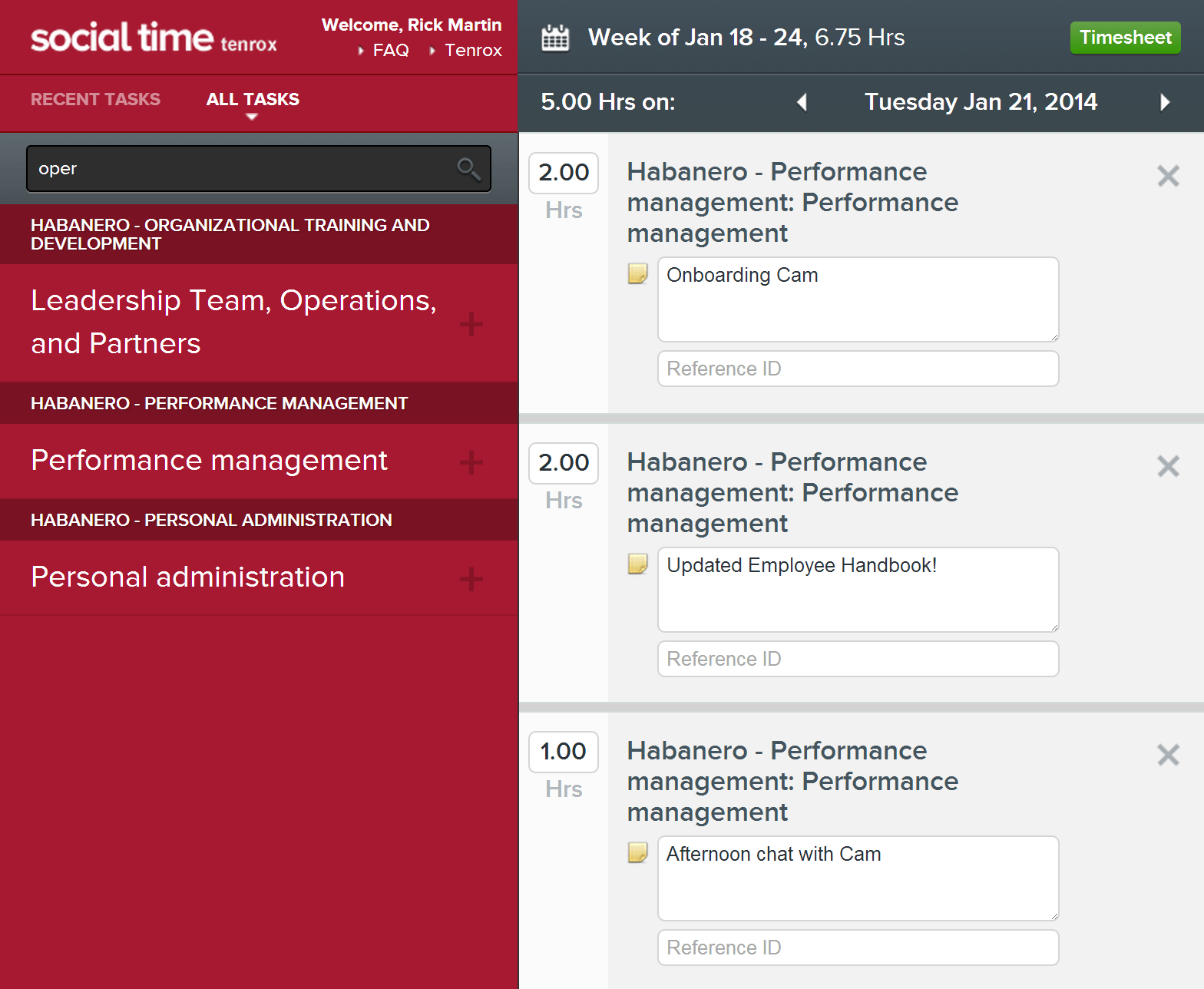This screenshot has height=989, width=1204.
Task: Click Habanero - Organizational Training and Development header
Action: click(x=259, y=234)
